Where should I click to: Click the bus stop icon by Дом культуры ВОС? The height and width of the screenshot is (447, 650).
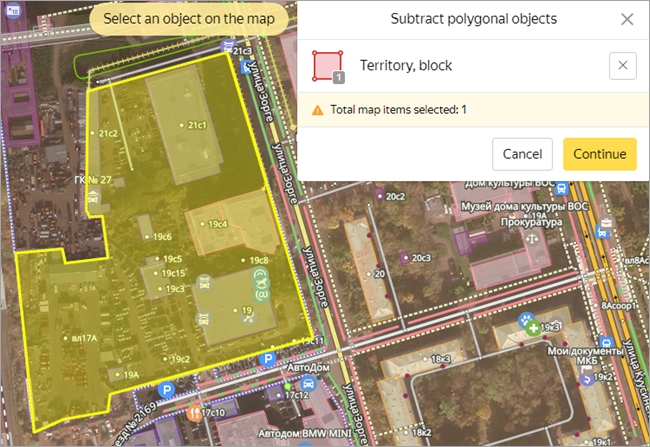(x=563, y=188)
